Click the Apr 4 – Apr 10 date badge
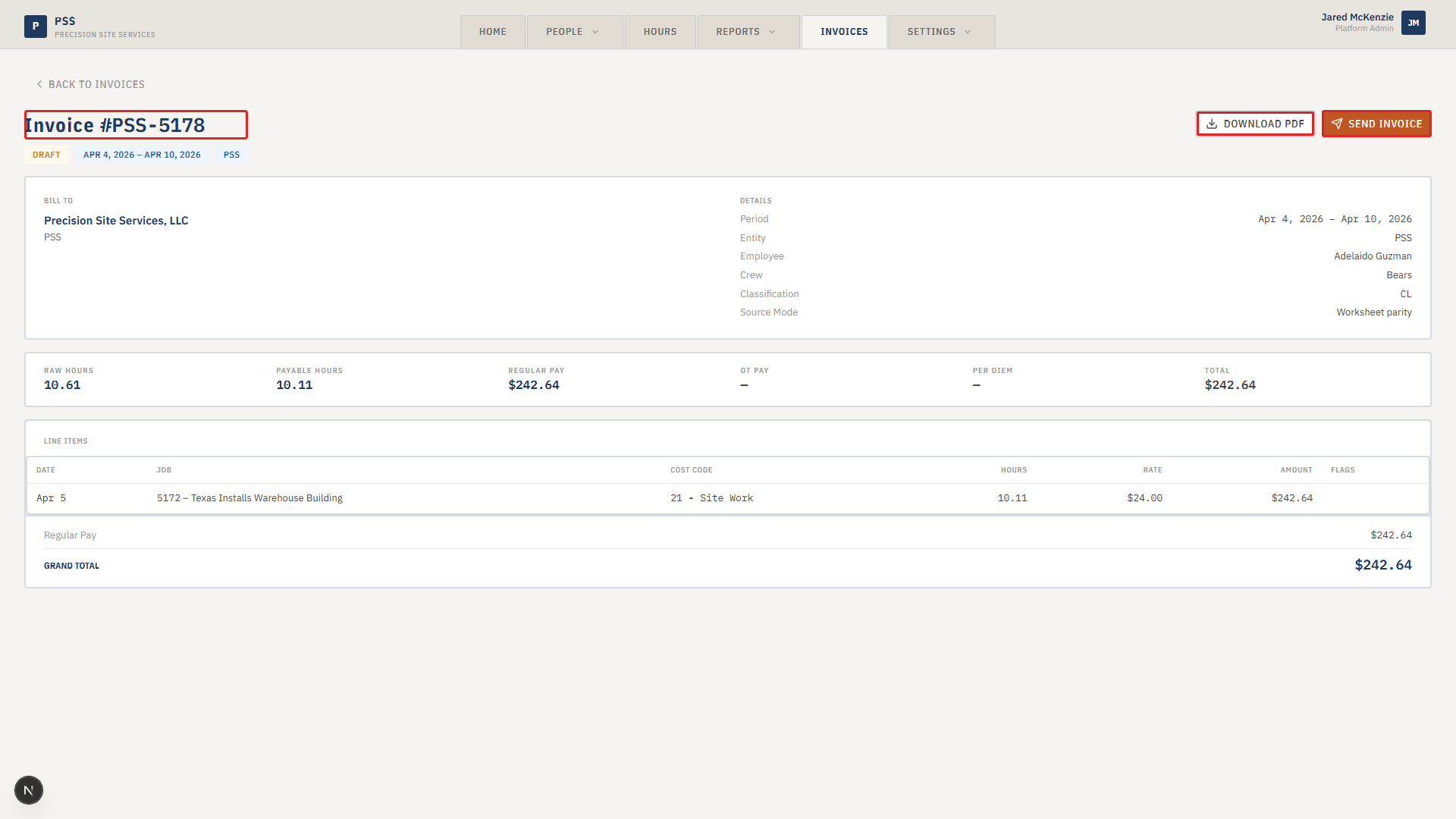Image resolution: width=1456 pixels, height=819 pixels. [x=142, y=155]
